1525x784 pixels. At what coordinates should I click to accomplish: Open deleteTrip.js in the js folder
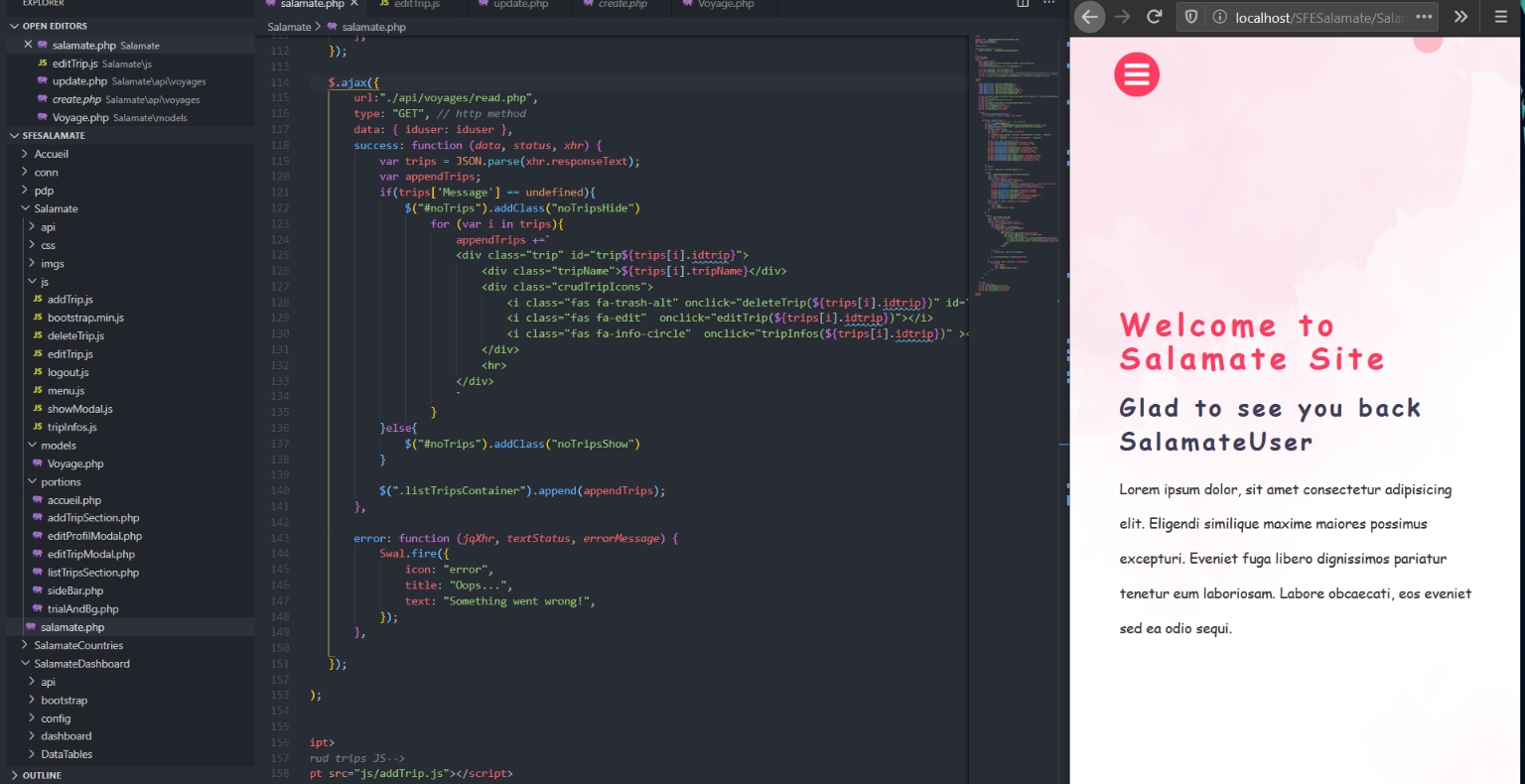click(75, 335)
